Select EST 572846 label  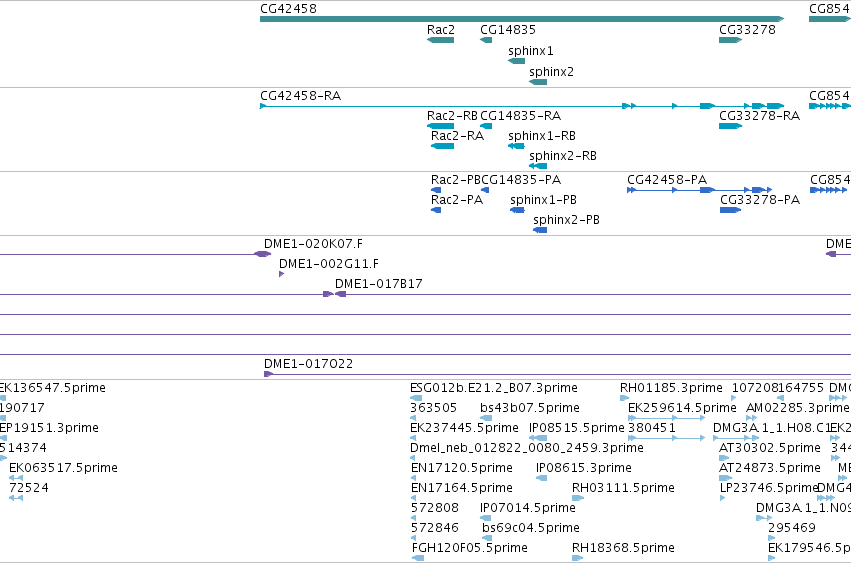pos(435,528)
